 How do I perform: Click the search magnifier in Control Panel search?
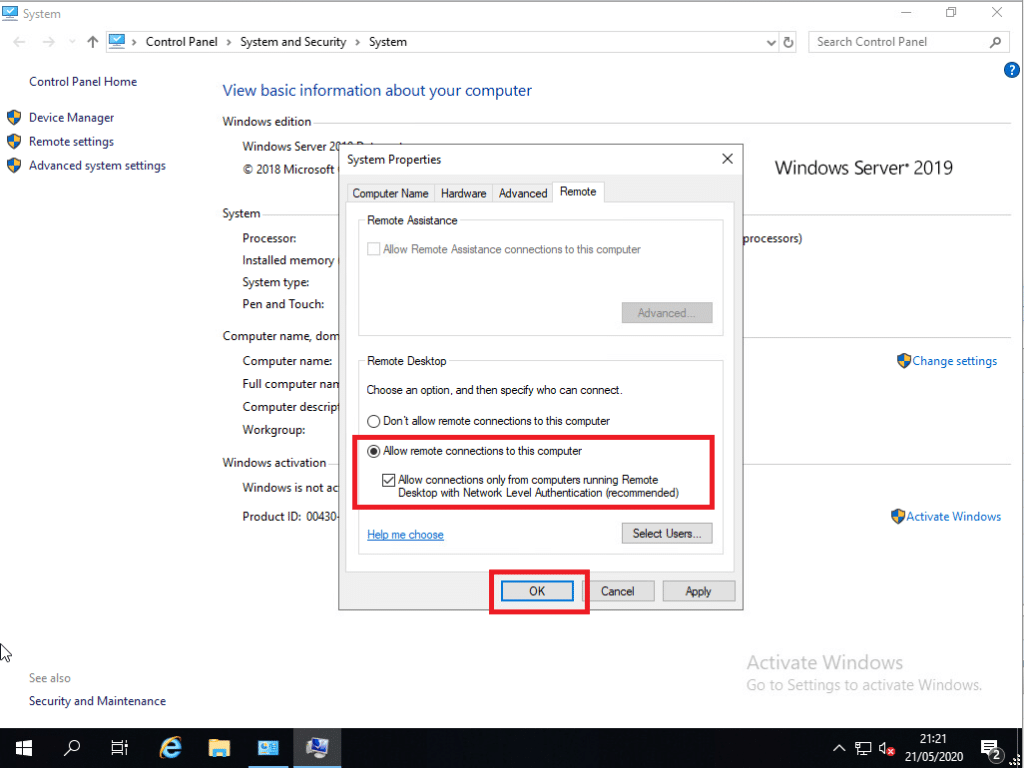click(x=995, y=42)
